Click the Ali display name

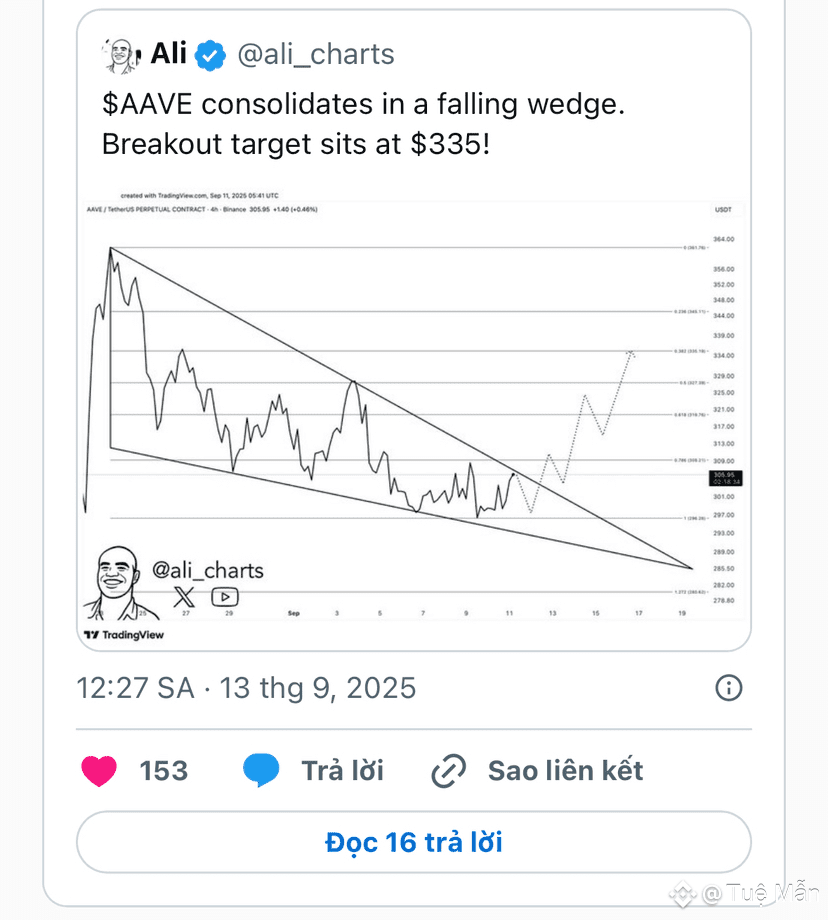tap(169, 54)
